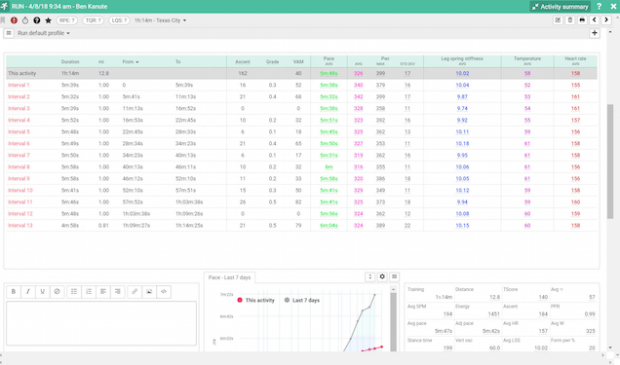The image size is (620, 365).
Task: Insert numbered list in notes
Action: point(89,291)
